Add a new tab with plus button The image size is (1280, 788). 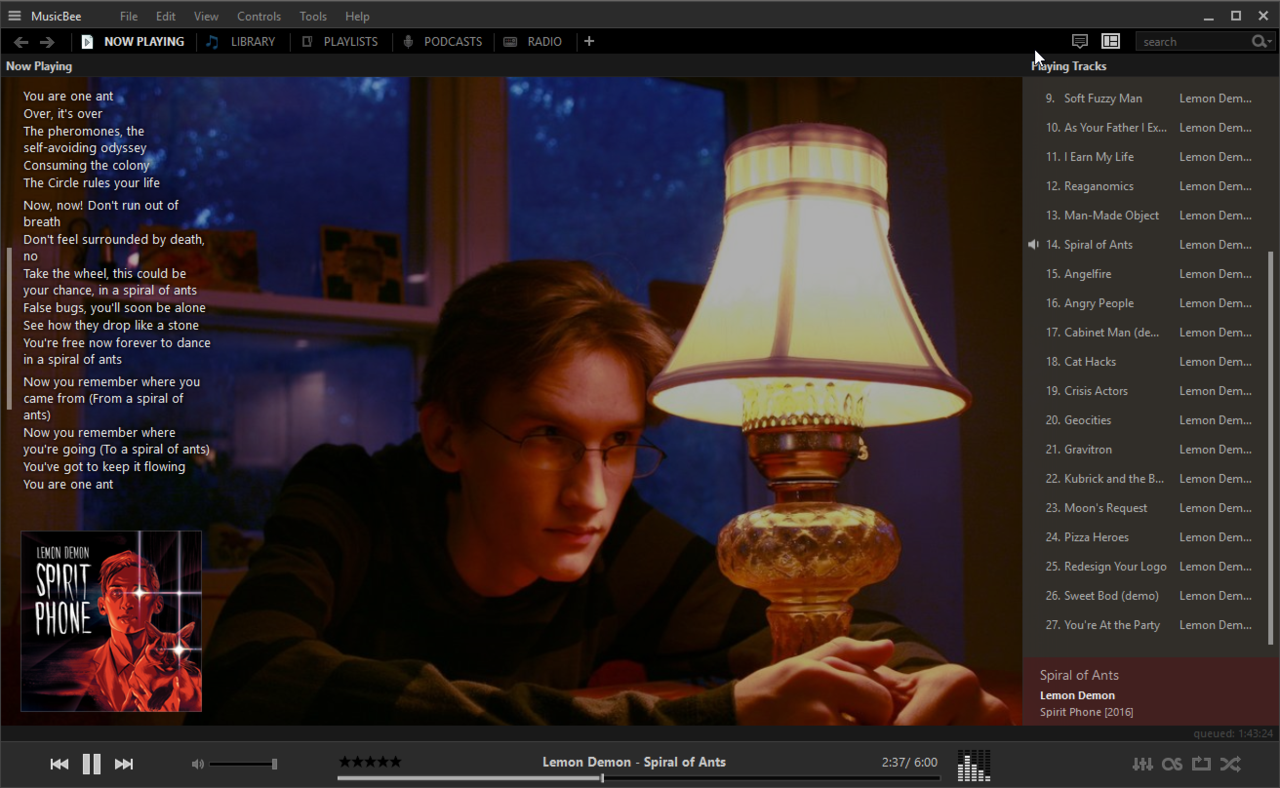click(x=589, y=41)
